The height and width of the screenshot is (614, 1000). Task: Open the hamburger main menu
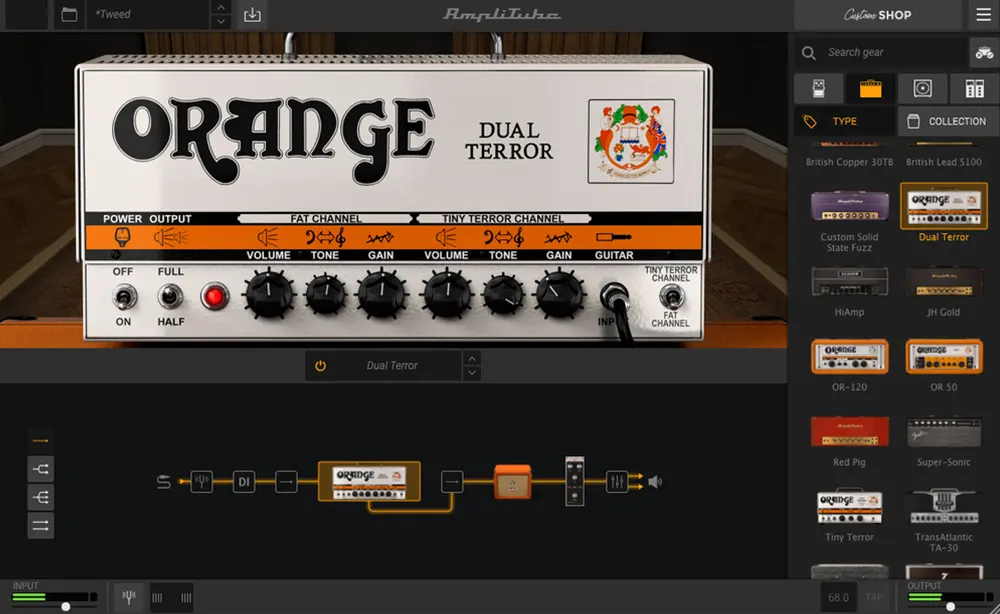(983, 14)
